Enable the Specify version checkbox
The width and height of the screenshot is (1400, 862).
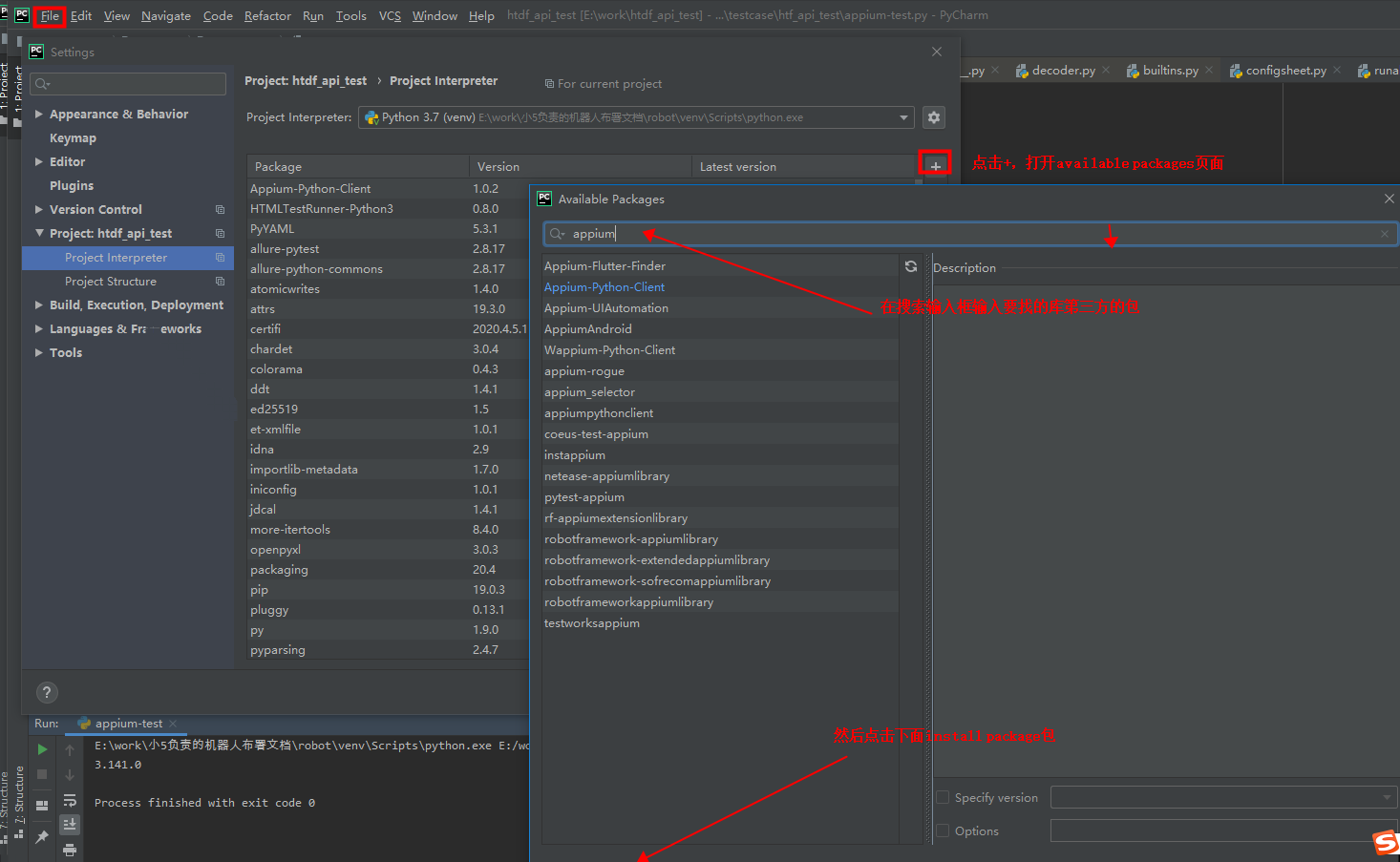[943, 797]
